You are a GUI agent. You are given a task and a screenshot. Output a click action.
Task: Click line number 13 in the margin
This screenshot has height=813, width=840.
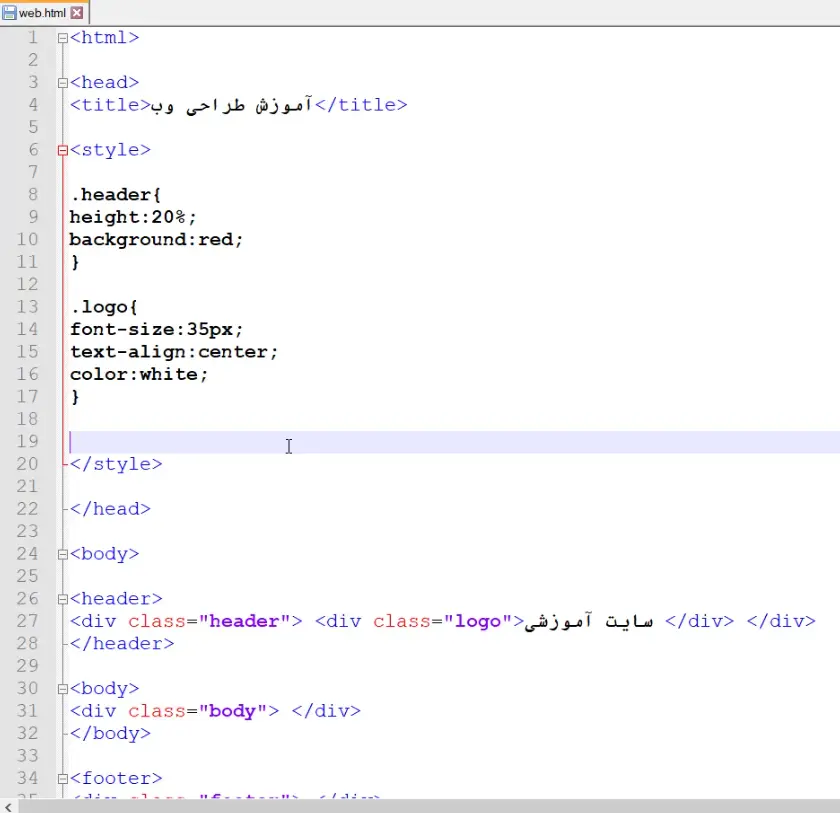click(28, 307)
